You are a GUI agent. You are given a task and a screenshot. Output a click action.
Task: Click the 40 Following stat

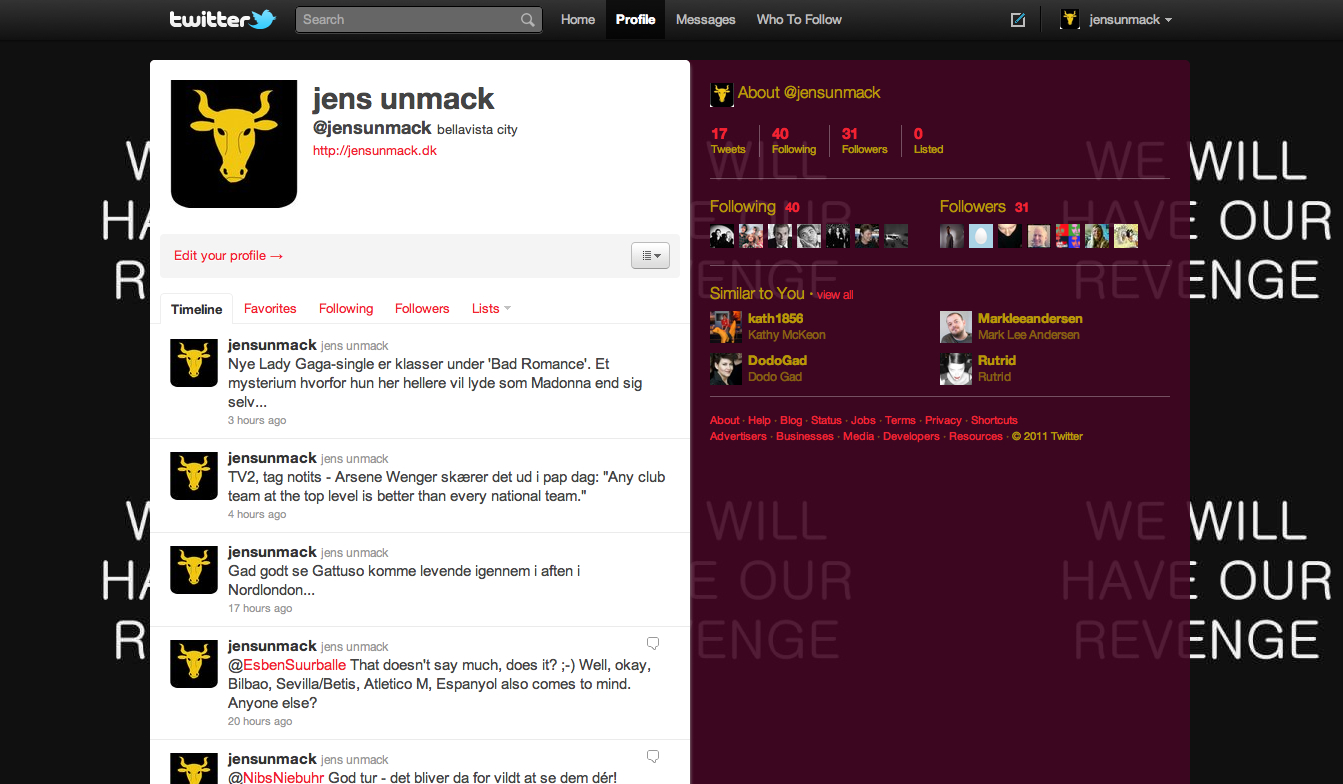coord(794,141)
